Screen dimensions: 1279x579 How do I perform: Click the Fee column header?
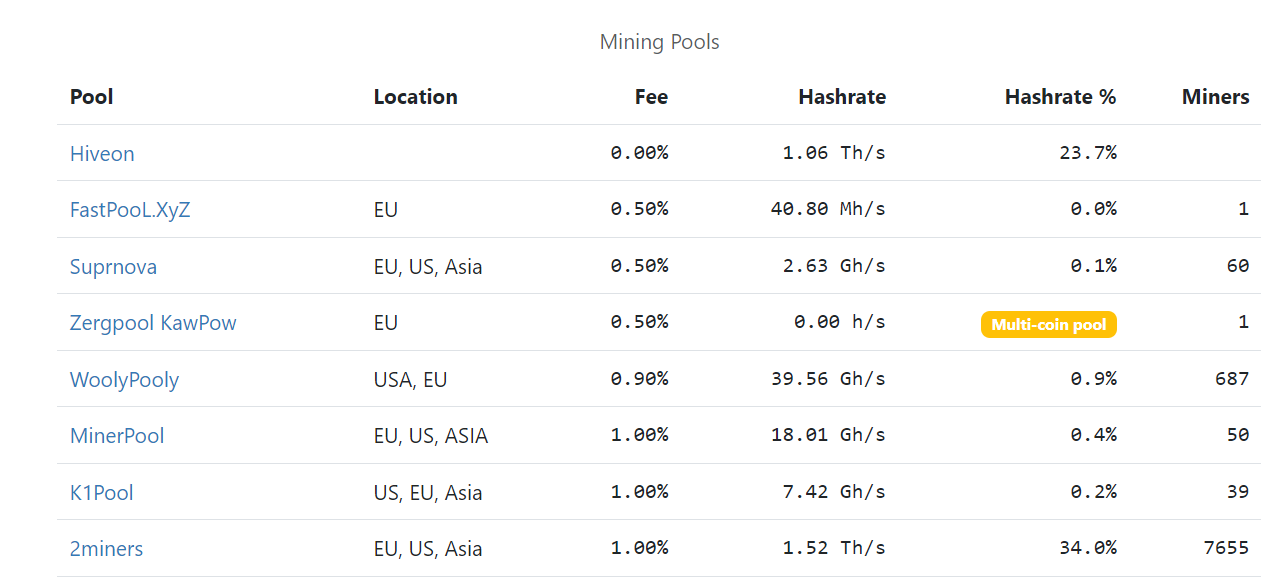pos(651,97)
